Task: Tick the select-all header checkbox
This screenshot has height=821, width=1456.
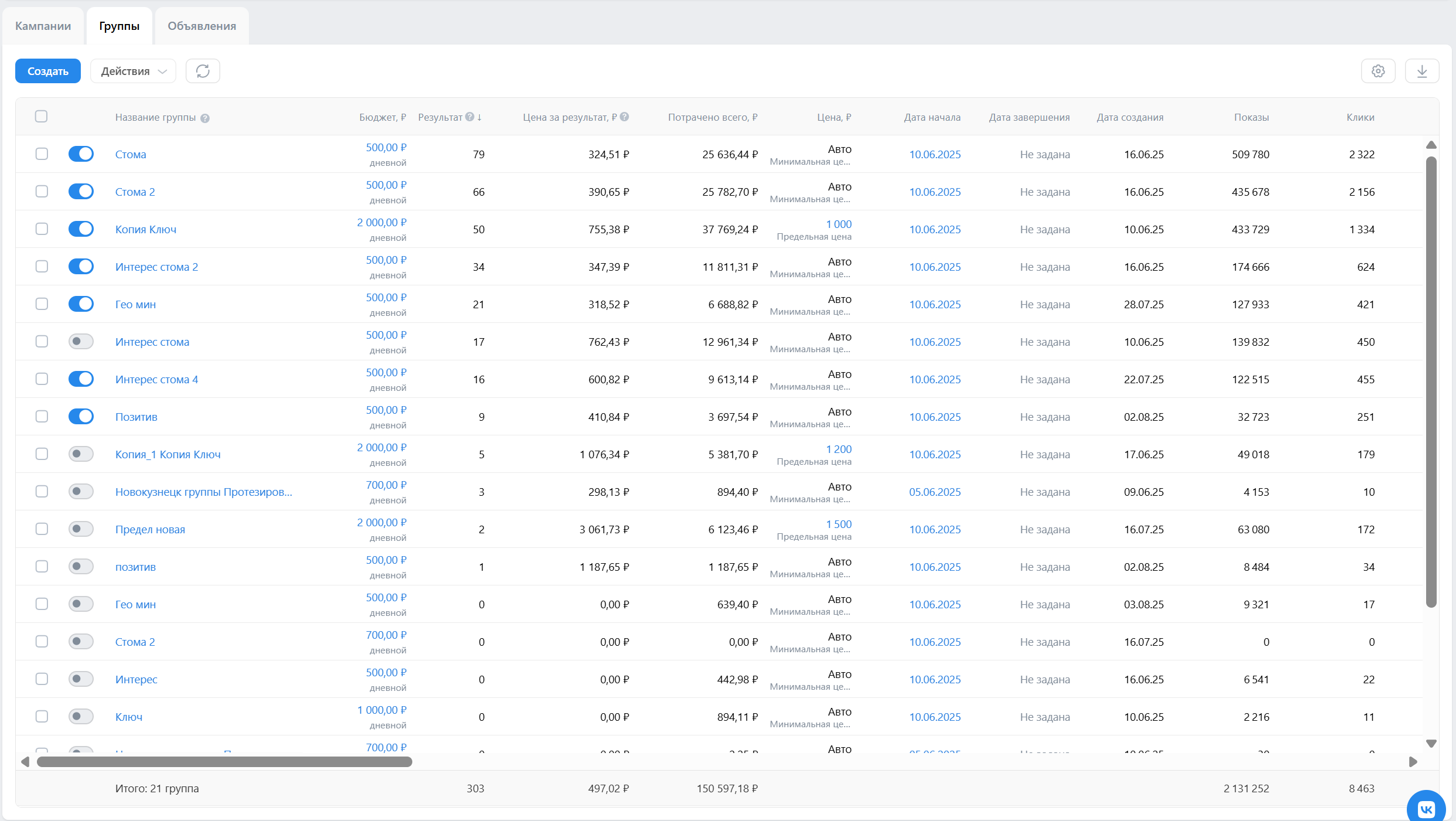Action: click(41, 117)
